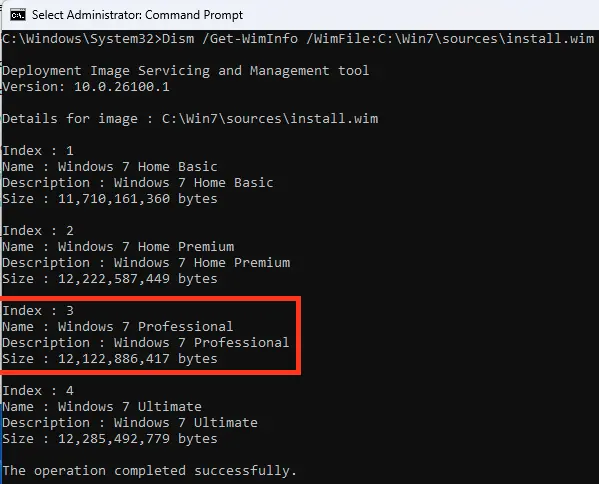Click the 11,710,161,360 bytes size line
599x484 pixels.
pos(110,199)
